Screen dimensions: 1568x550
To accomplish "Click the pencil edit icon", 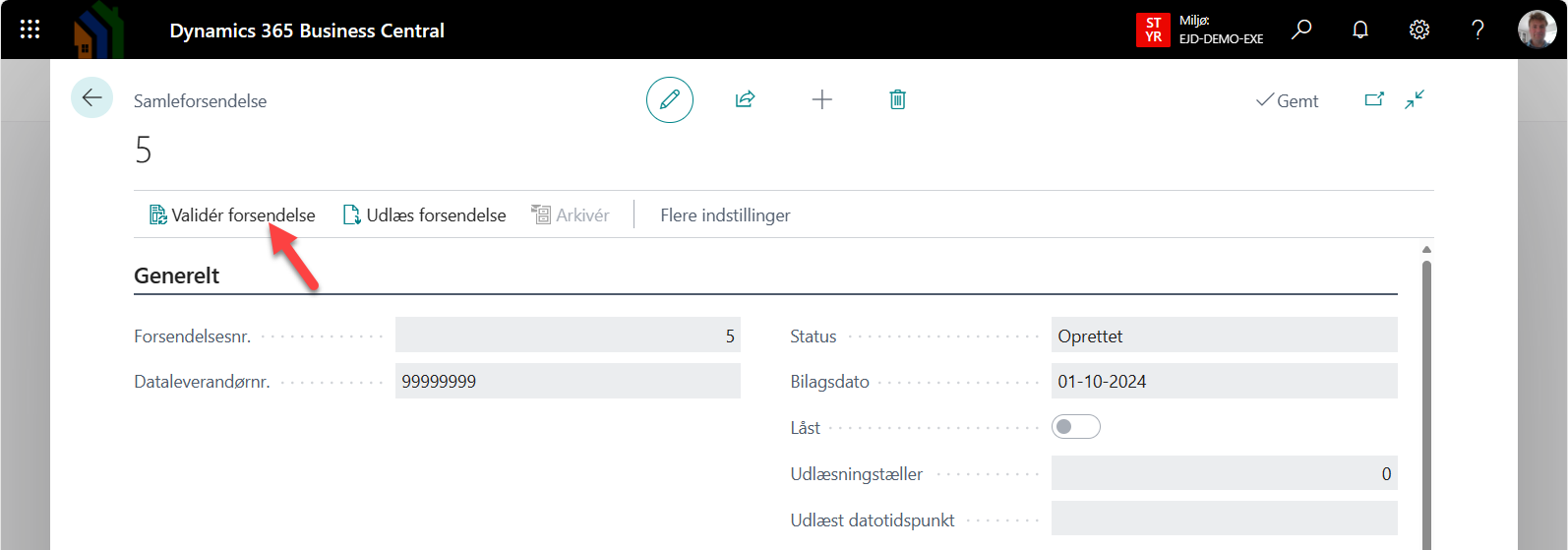I will coord(670,99).
